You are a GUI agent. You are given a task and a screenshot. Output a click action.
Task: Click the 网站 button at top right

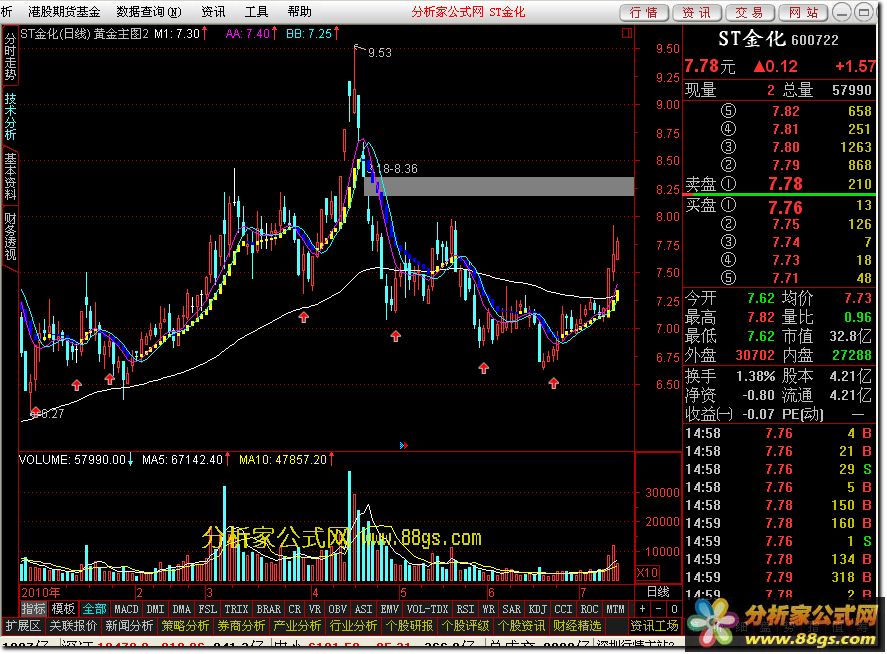(x=803, y=12)
